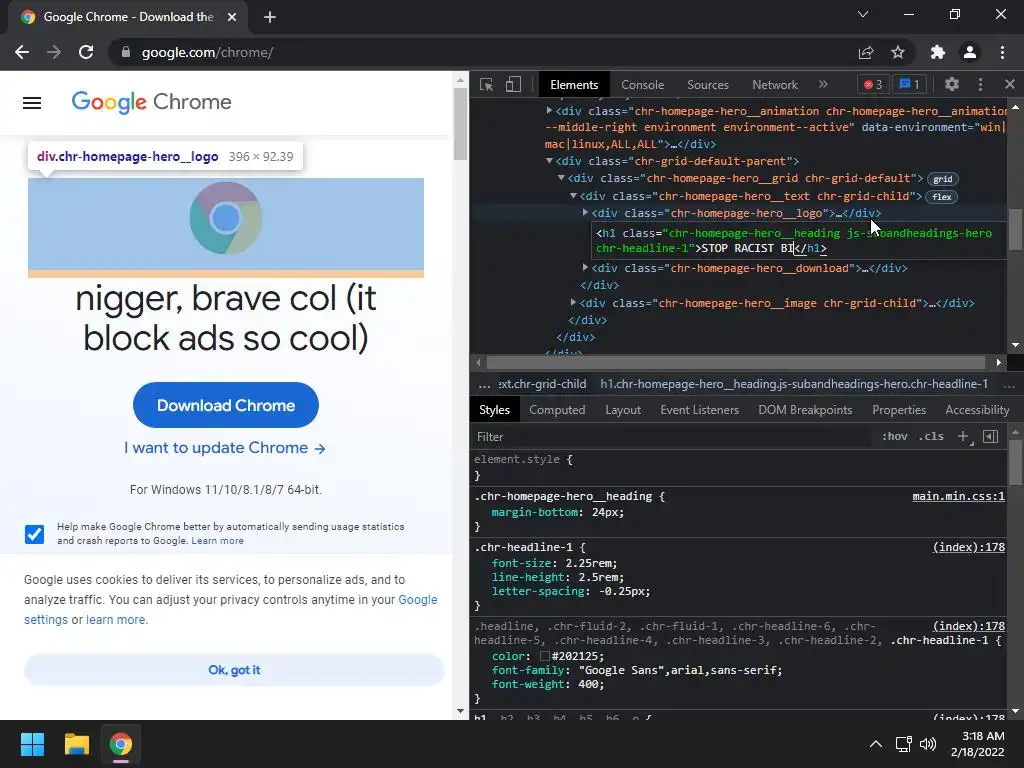Viewport: 1024px width, 768px height.
Task: Open the Properties tab
Action: [x=899, y=410]
